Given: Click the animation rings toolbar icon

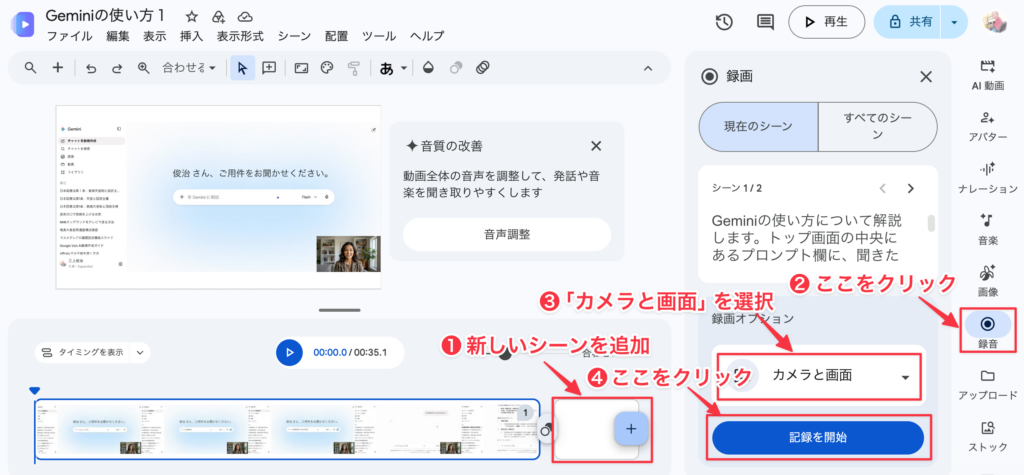Looking at the screenshot, I should point(483,68).
